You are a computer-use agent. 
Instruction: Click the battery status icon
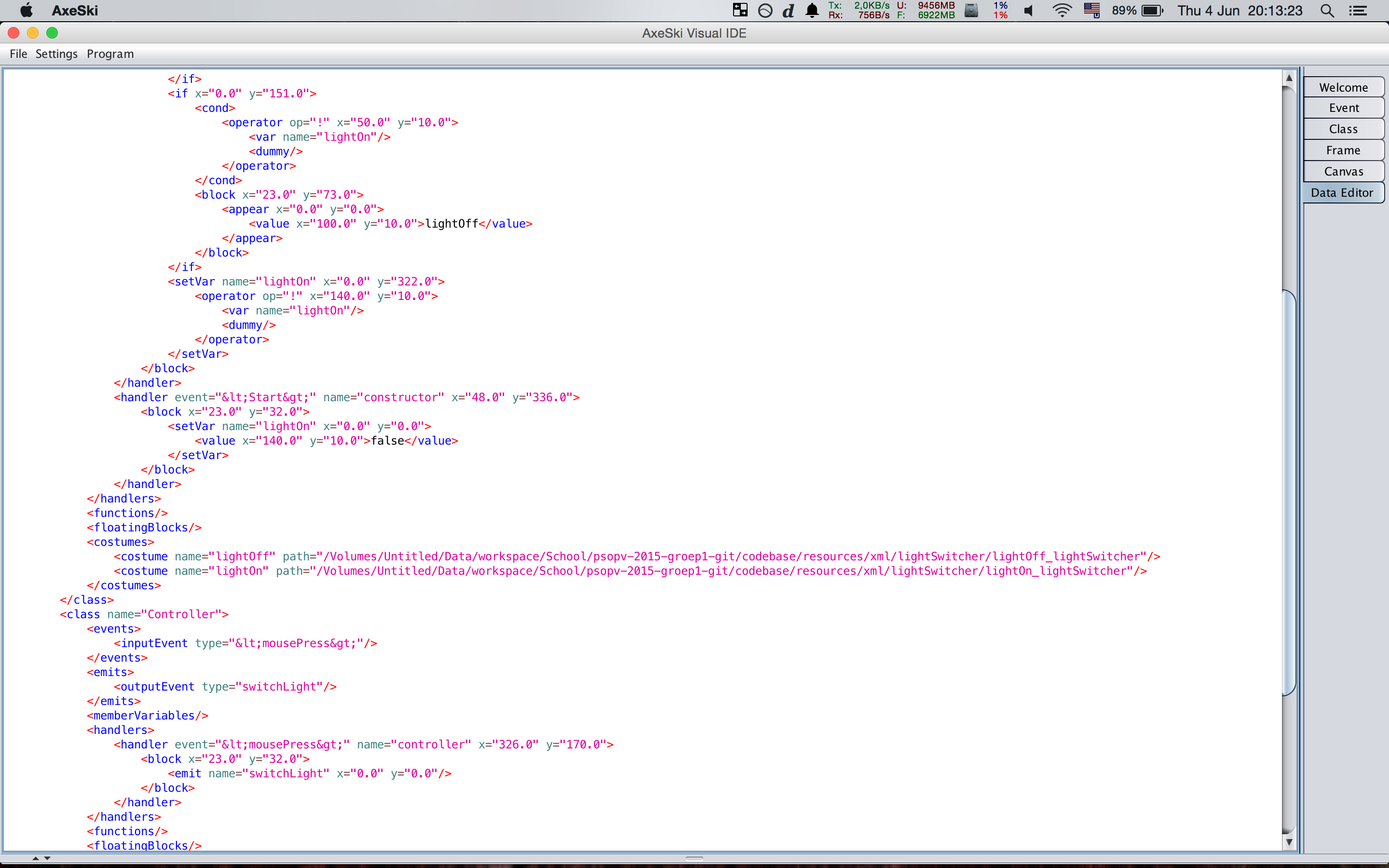click(1151, 11)
